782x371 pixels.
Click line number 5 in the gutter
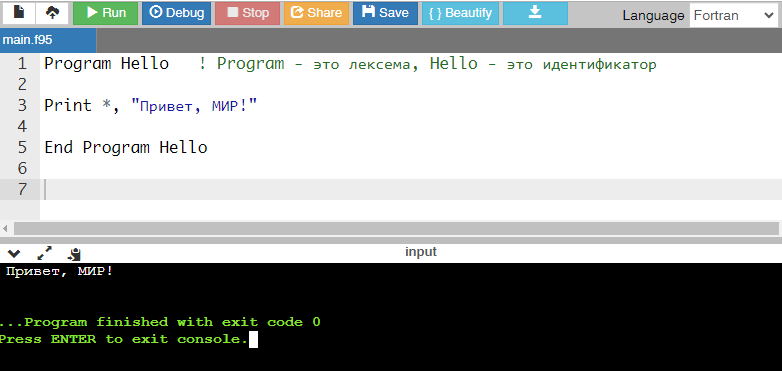coord(22,148)
